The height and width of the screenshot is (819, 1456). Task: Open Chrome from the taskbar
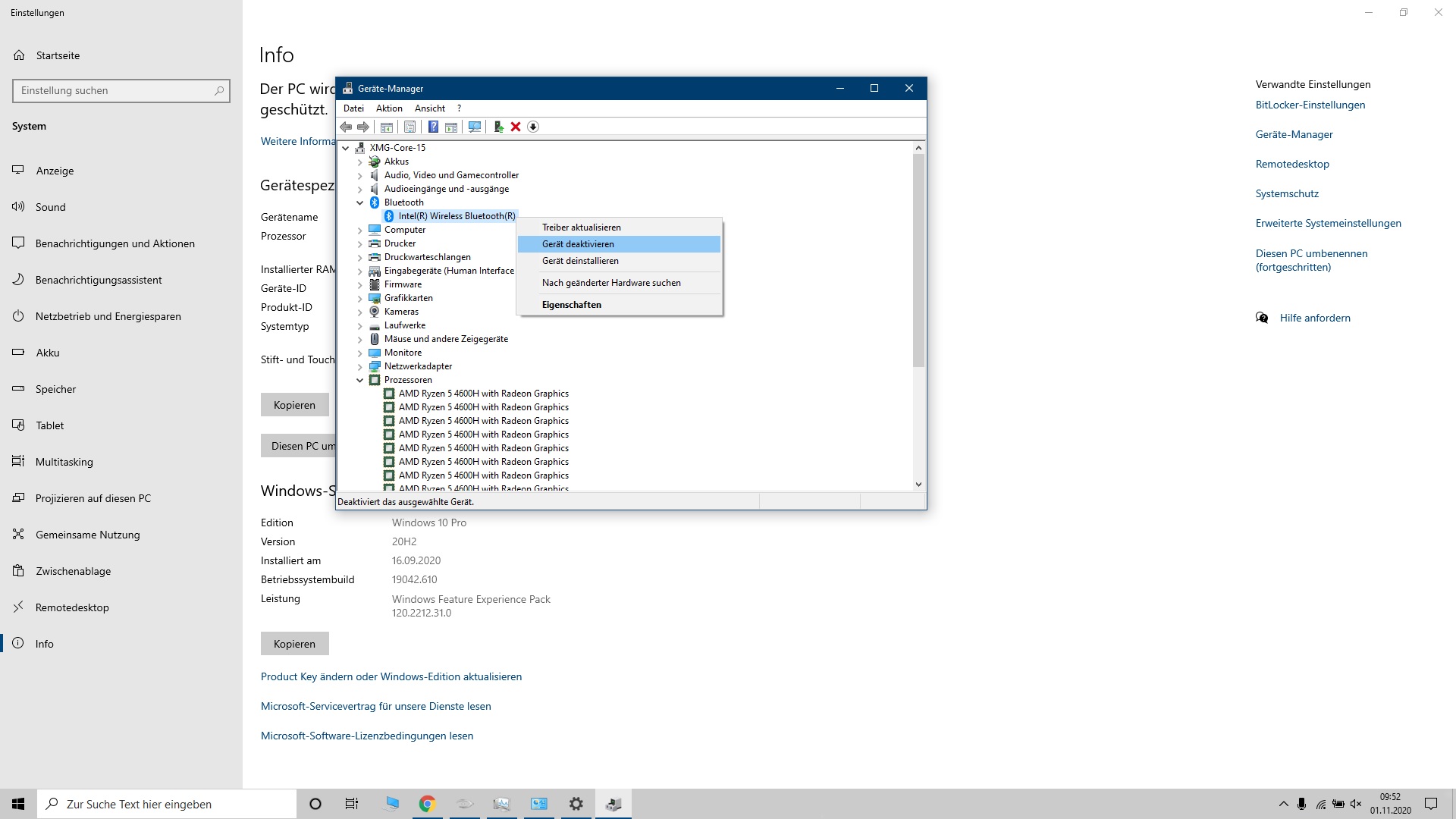pos(427,804)
